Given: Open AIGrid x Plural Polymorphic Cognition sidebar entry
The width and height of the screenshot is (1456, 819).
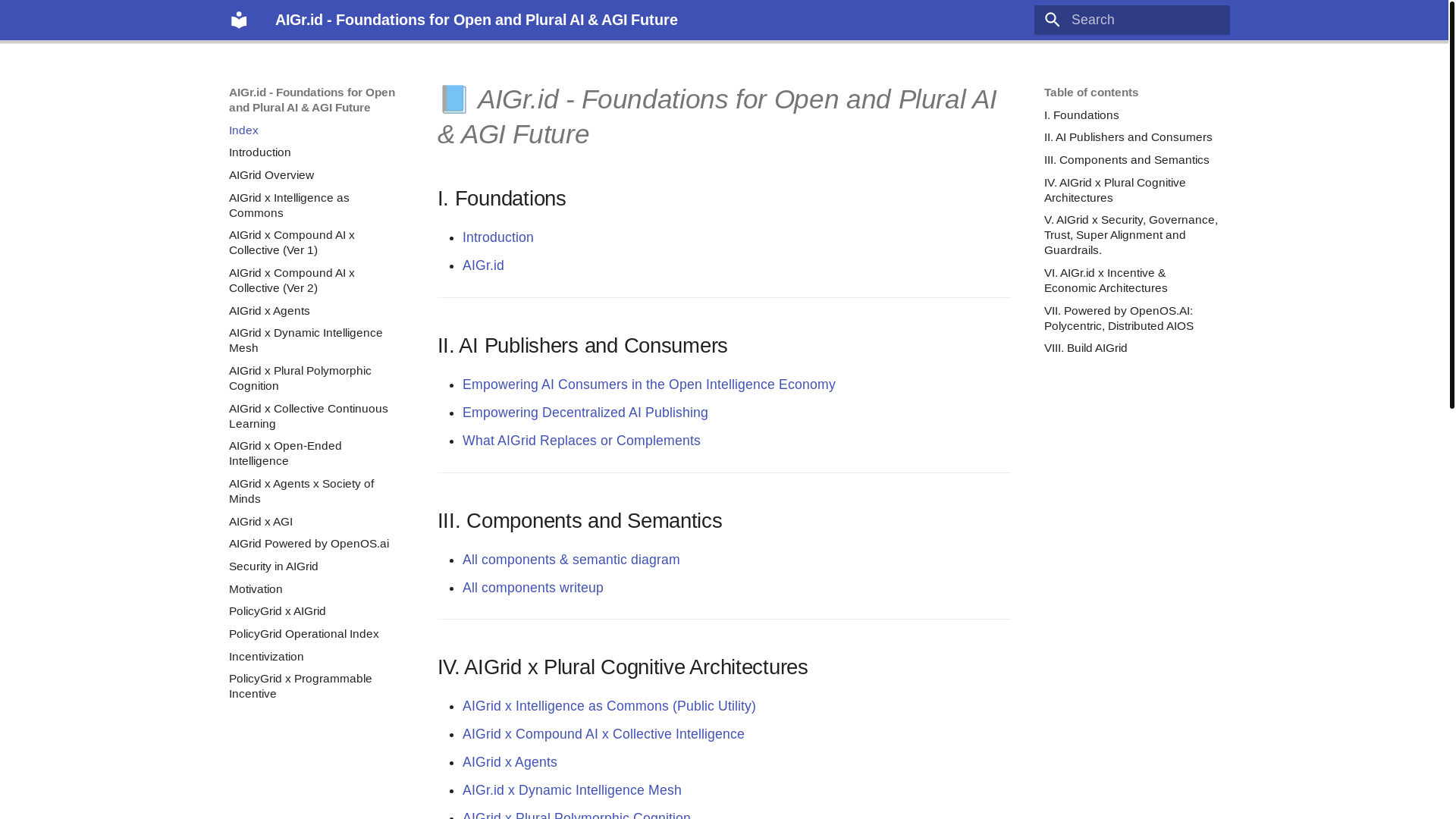Looking at the screenshot, I should 300,378.
